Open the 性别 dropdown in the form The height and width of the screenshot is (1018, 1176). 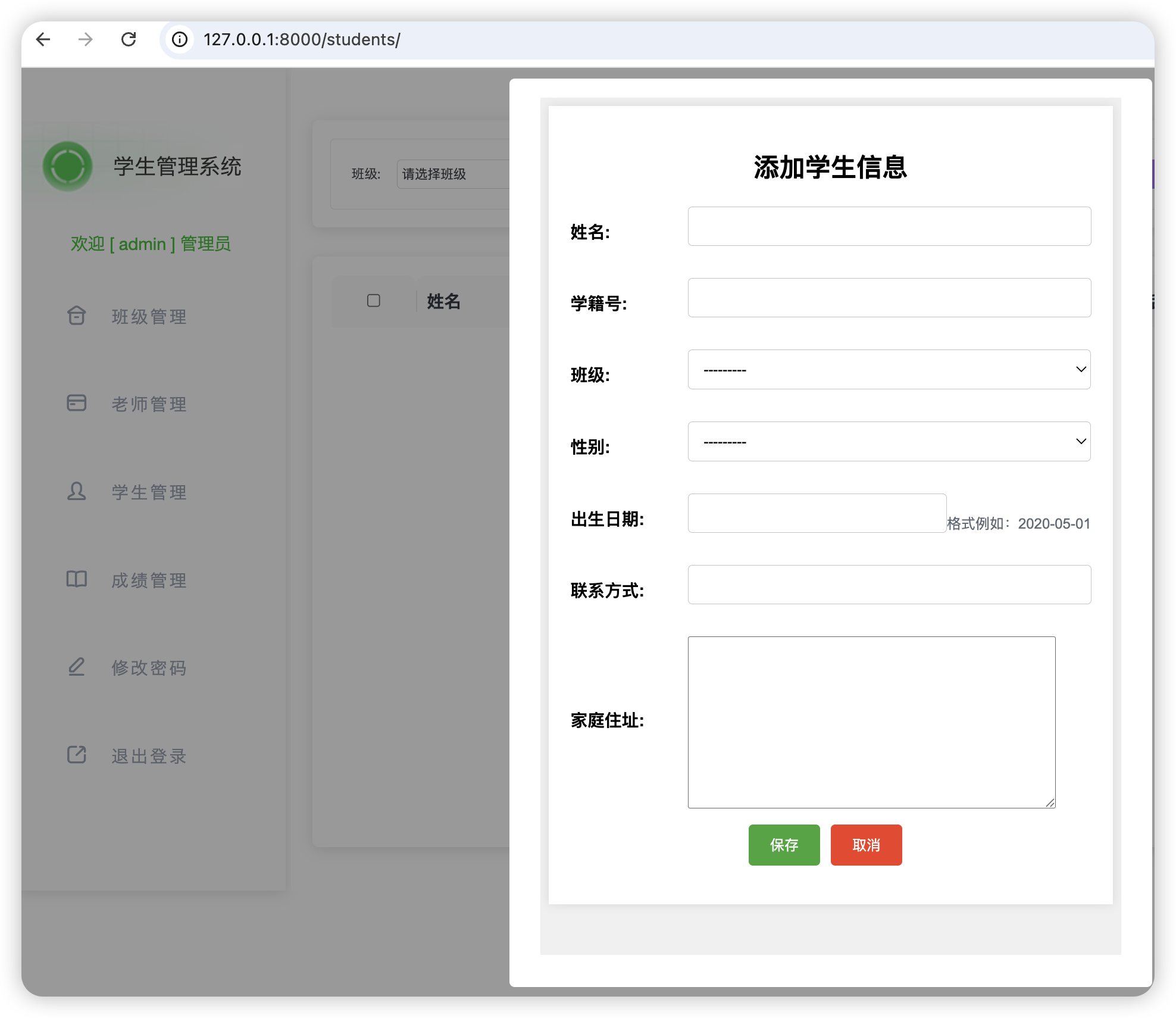click(889, 442)
